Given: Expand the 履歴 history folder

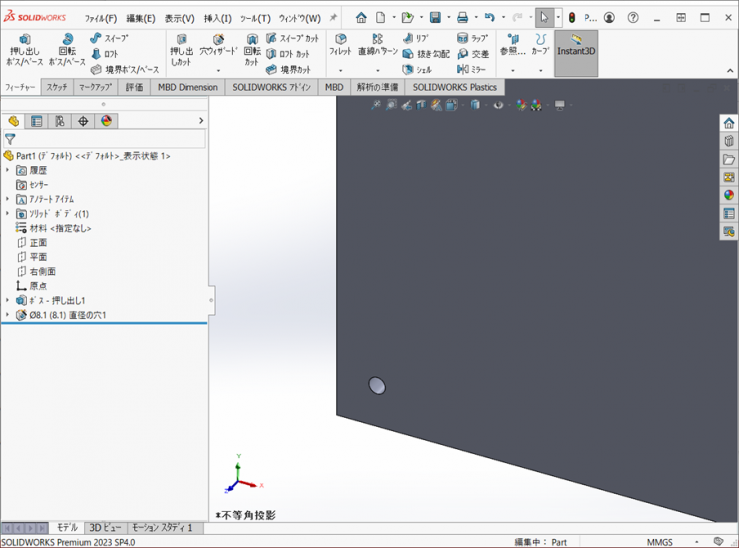Looking at the screenshot, I should pyautogui.click(x=7, y=171).
